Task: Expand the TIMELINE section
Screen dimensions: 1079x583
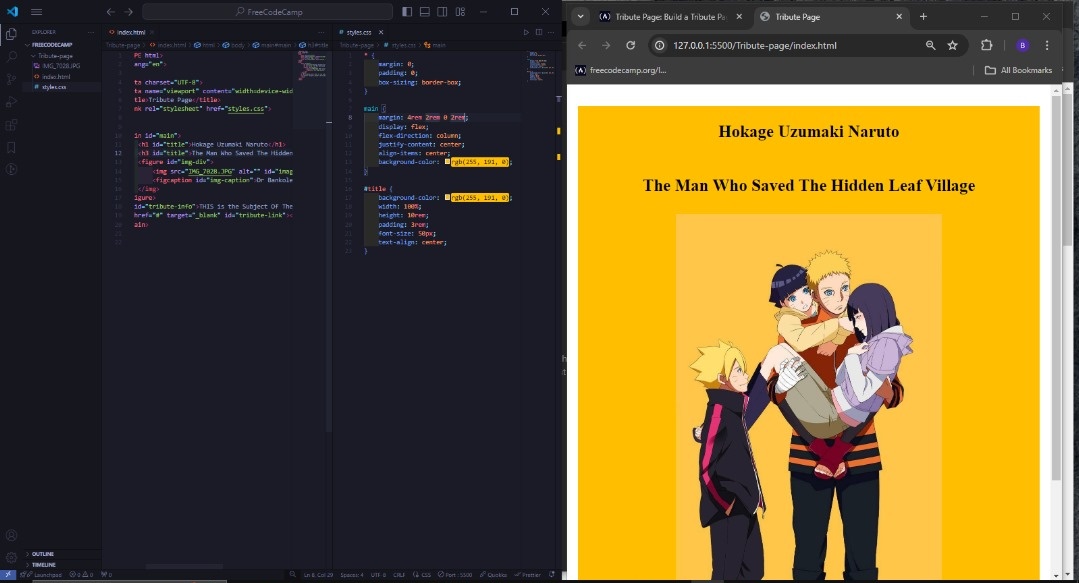Action: [x=43, y=564]
